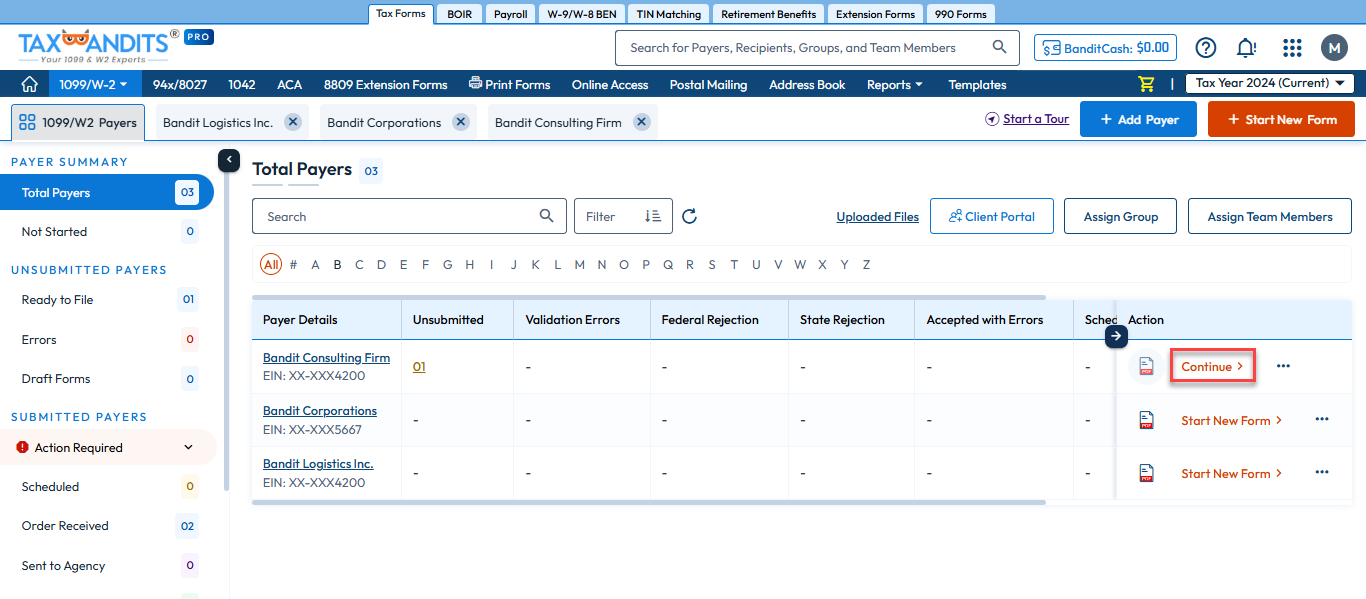Open the Uploaded Files link

pos(878,216)
